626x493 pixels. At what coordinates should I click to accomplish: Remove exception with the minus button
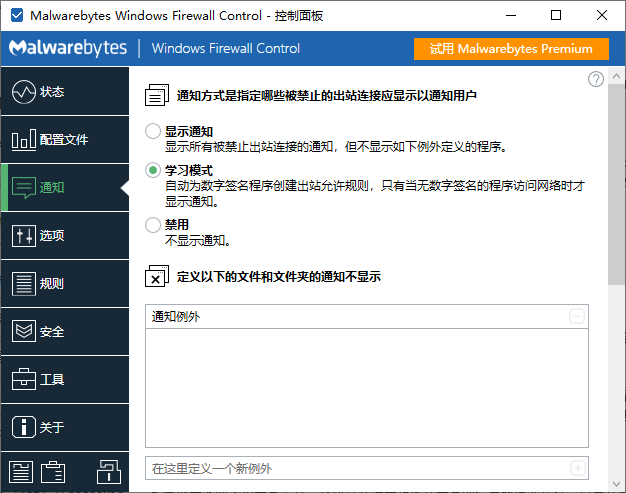(x=577, y=317)
